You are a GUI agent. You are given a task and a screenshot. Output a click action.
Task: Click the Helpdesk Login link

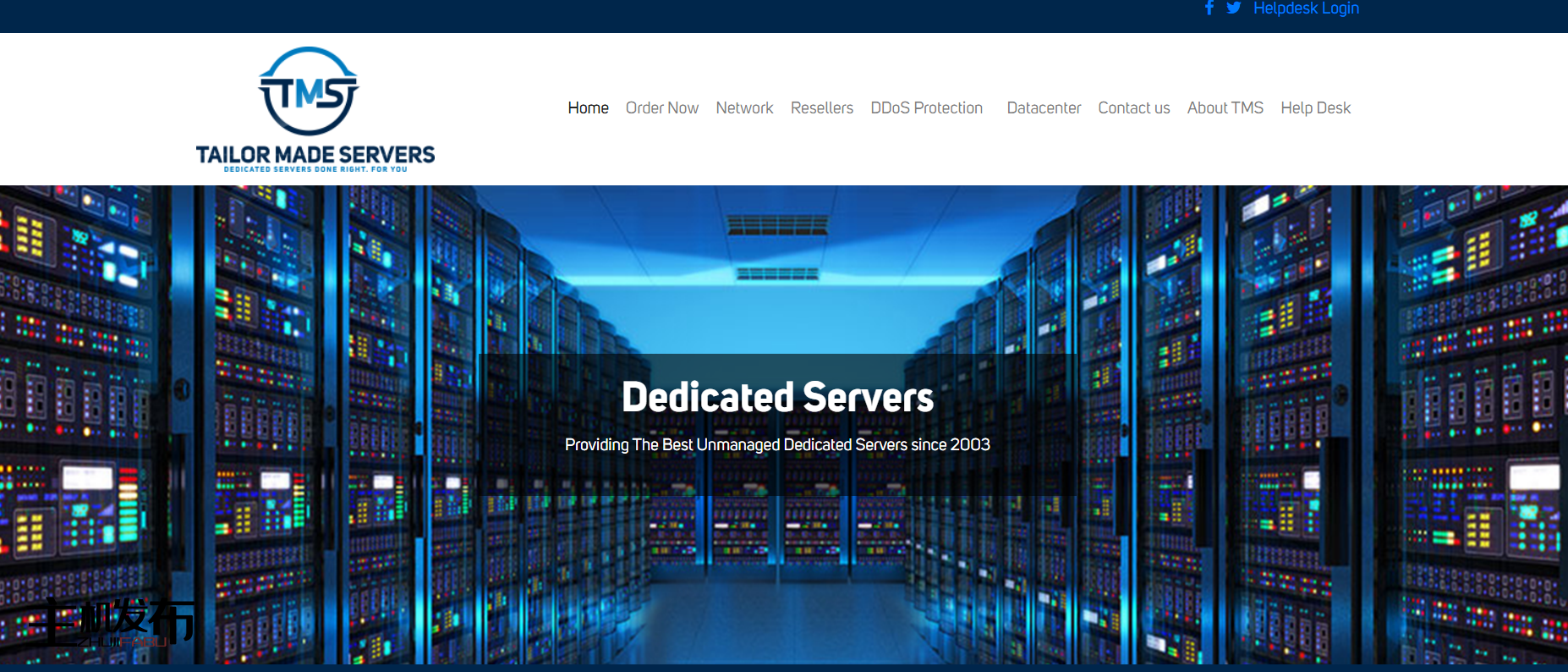(x=1306, y=8)
